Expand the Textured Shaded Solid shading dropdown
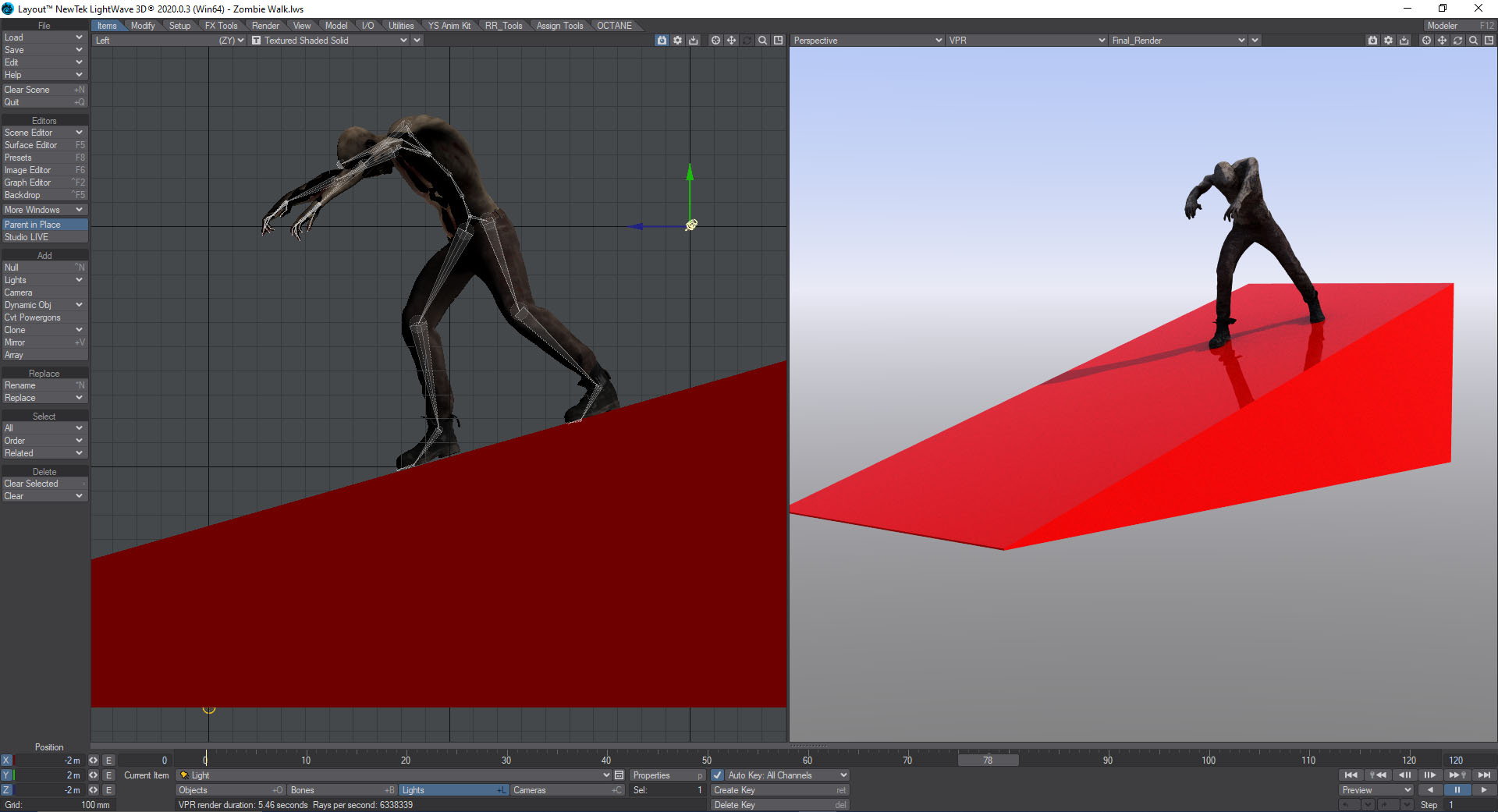The image size is (1498, 812). point(335,40)
